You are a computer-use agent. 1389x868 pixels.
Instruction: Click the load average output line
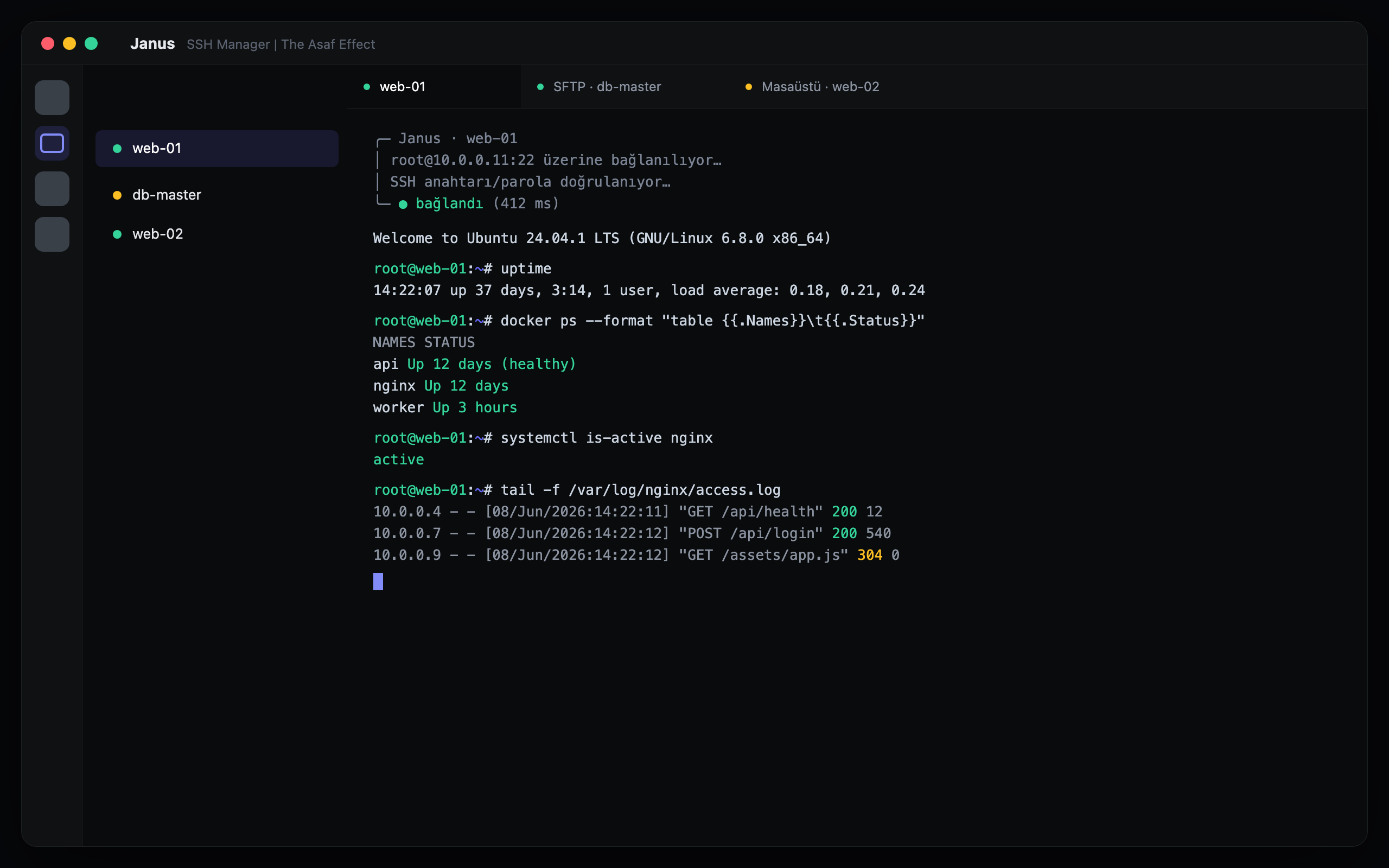tap(649, 290)
